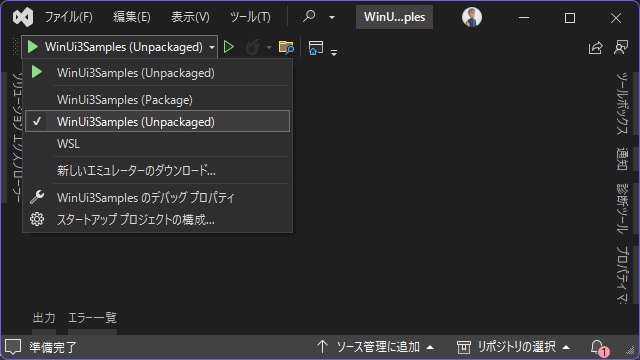Click the send feedback person icon
Image resolution: width=640 pixels, height=360 pixels.
(x=621, y=47)
